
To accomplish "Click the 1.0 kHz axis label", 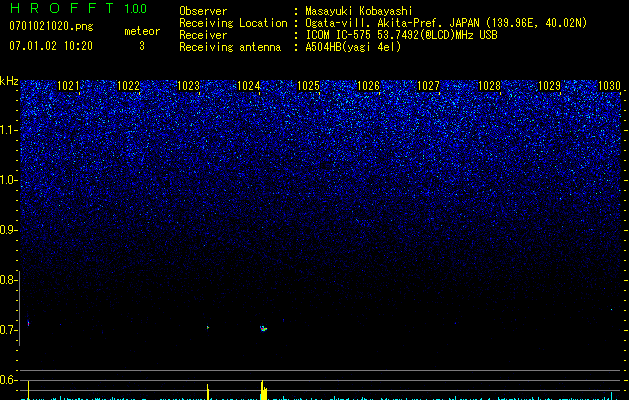I will click(8, 180).
